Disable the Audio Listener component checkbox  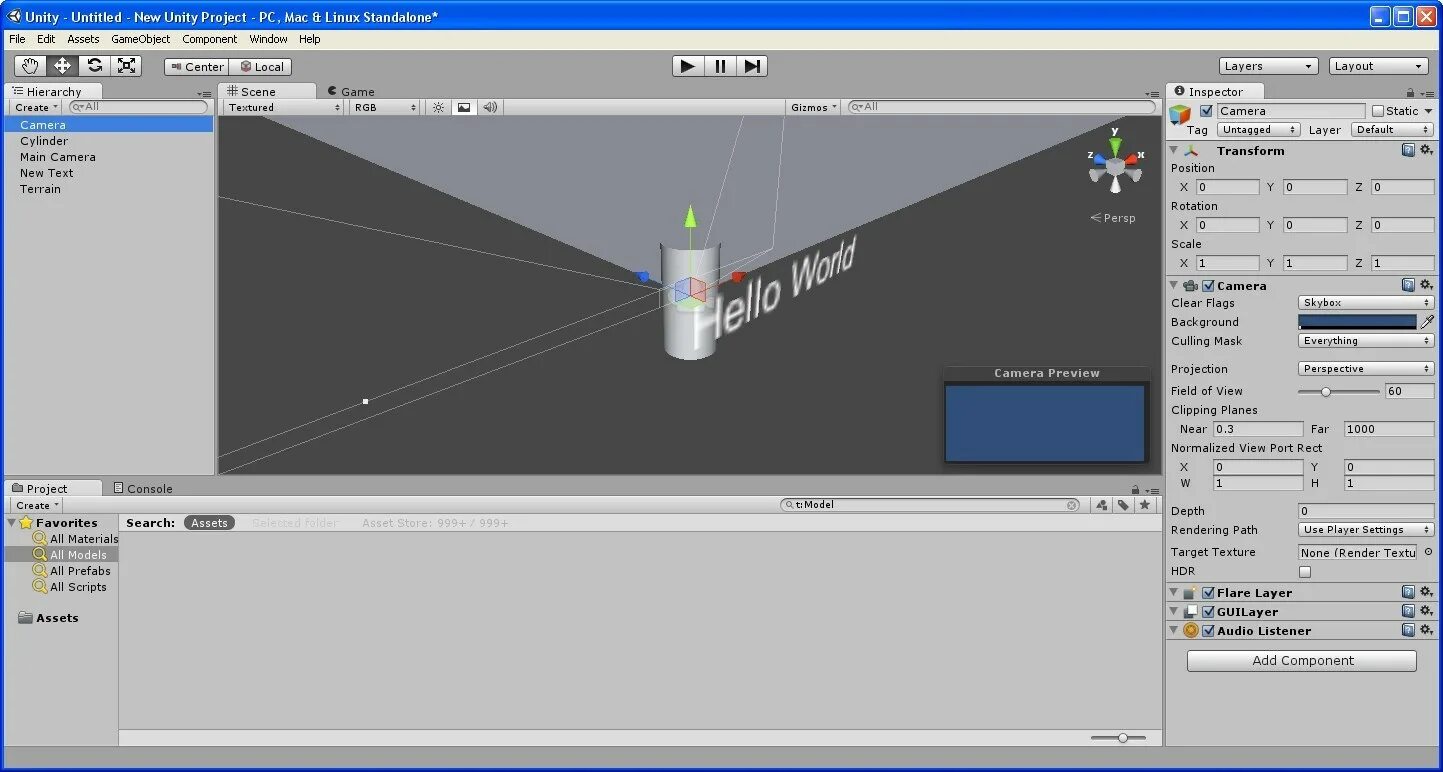pyautogui.click(x=1208, y=631)
